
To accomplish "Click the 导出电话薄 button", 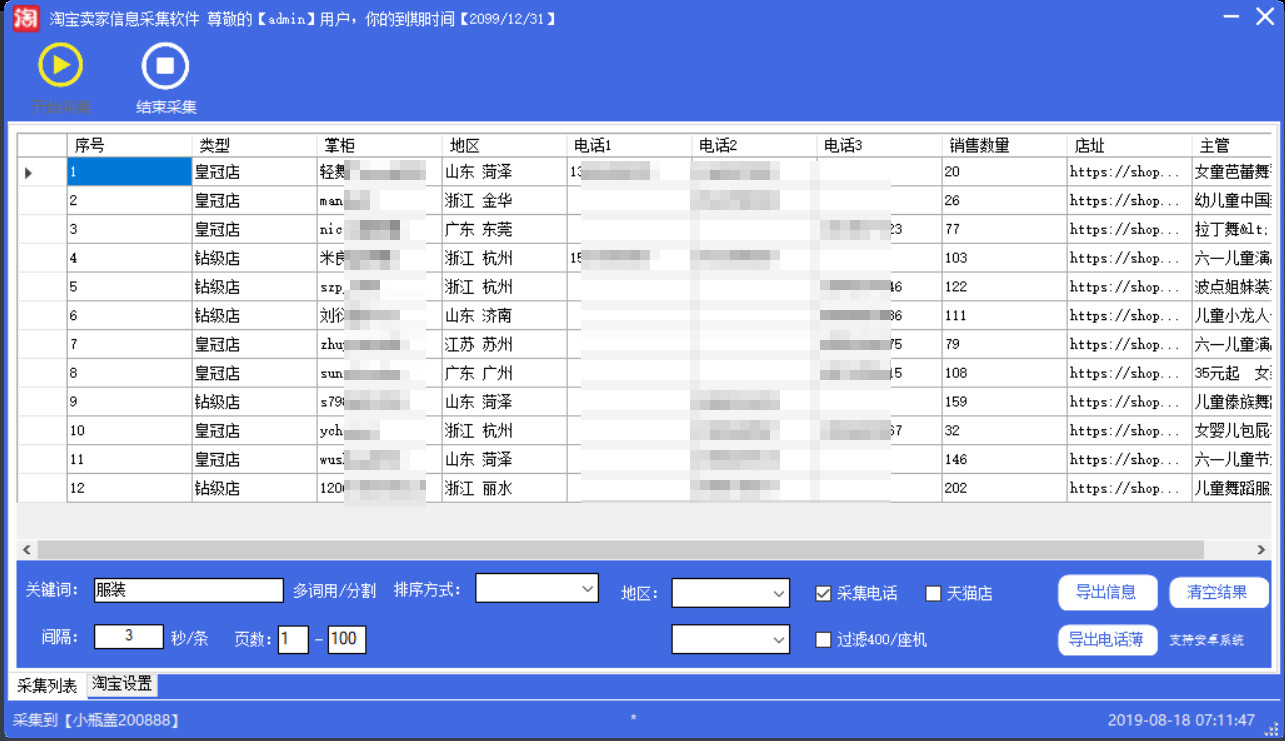I will [1107, 640].
